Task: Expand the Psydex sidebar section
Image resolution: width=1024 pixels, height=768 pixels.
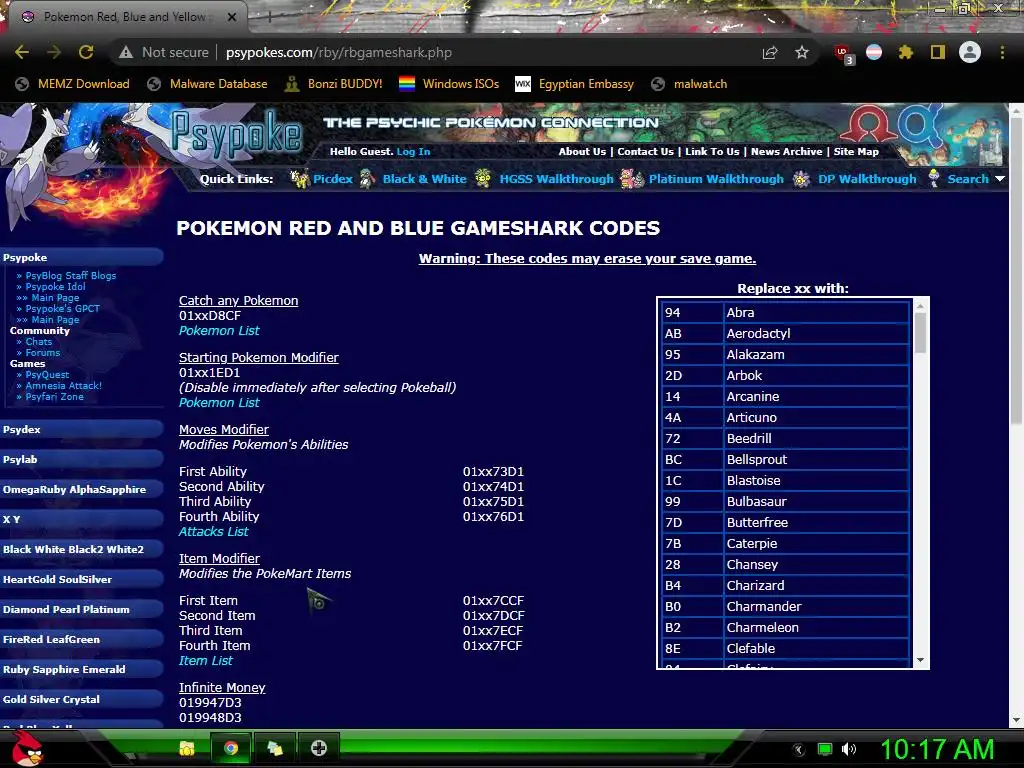Action: coord(82,430)
